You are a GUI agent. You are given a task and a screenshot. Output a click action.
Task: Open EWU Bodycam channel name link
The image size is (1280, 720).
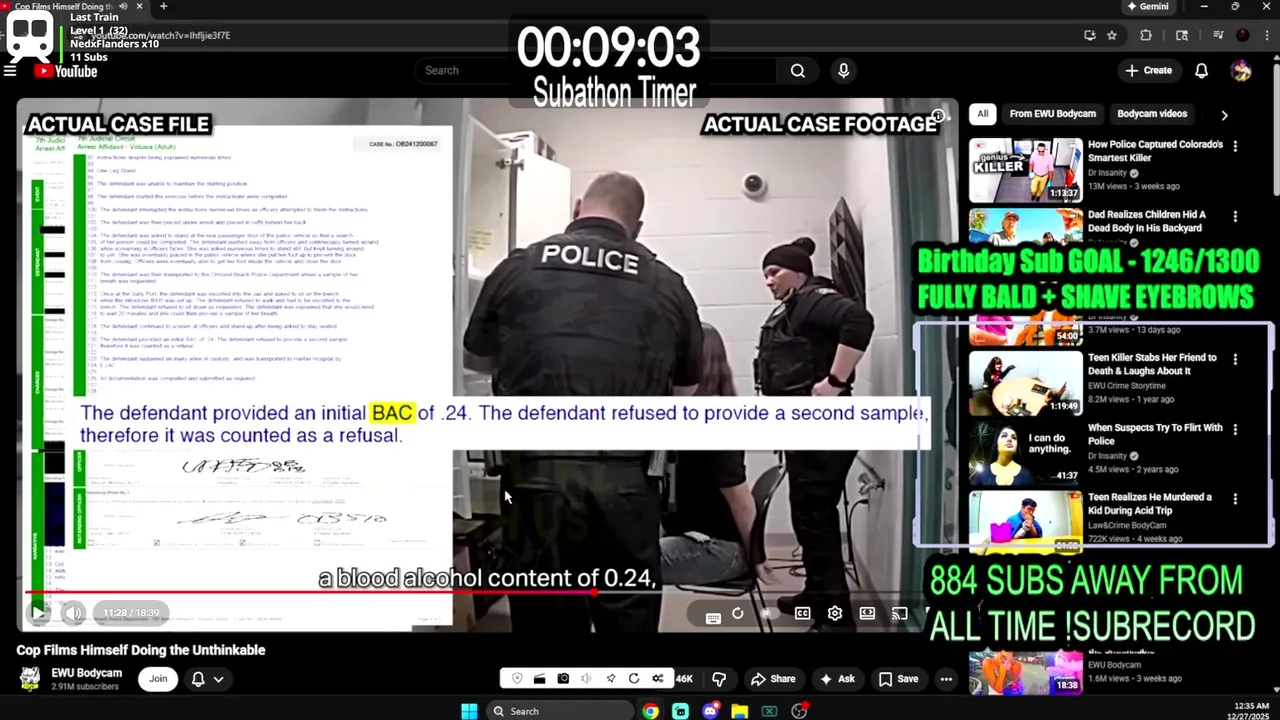click(87, 673)
